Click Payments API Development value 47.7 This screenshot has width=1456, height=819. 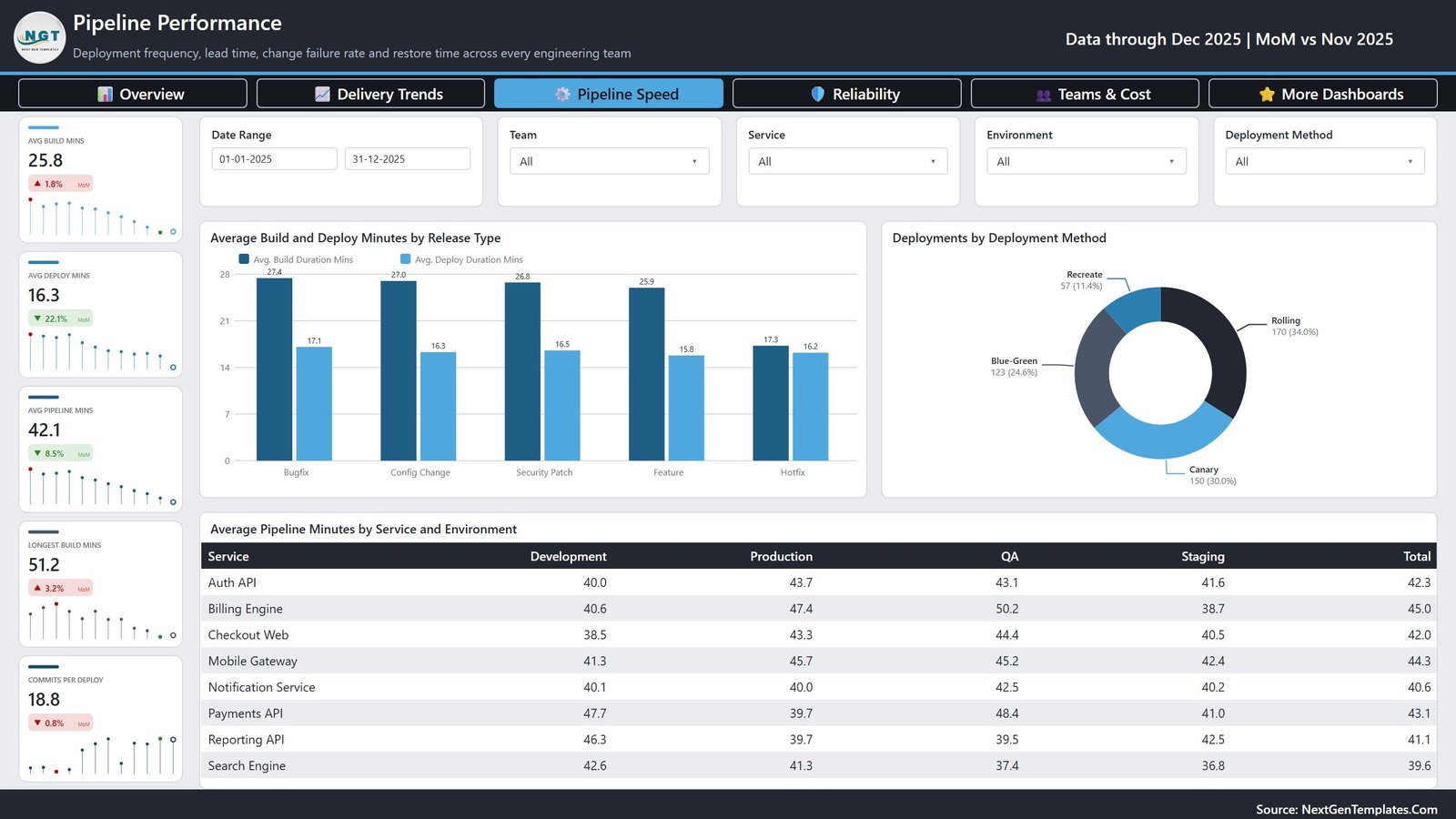[595, 713]
